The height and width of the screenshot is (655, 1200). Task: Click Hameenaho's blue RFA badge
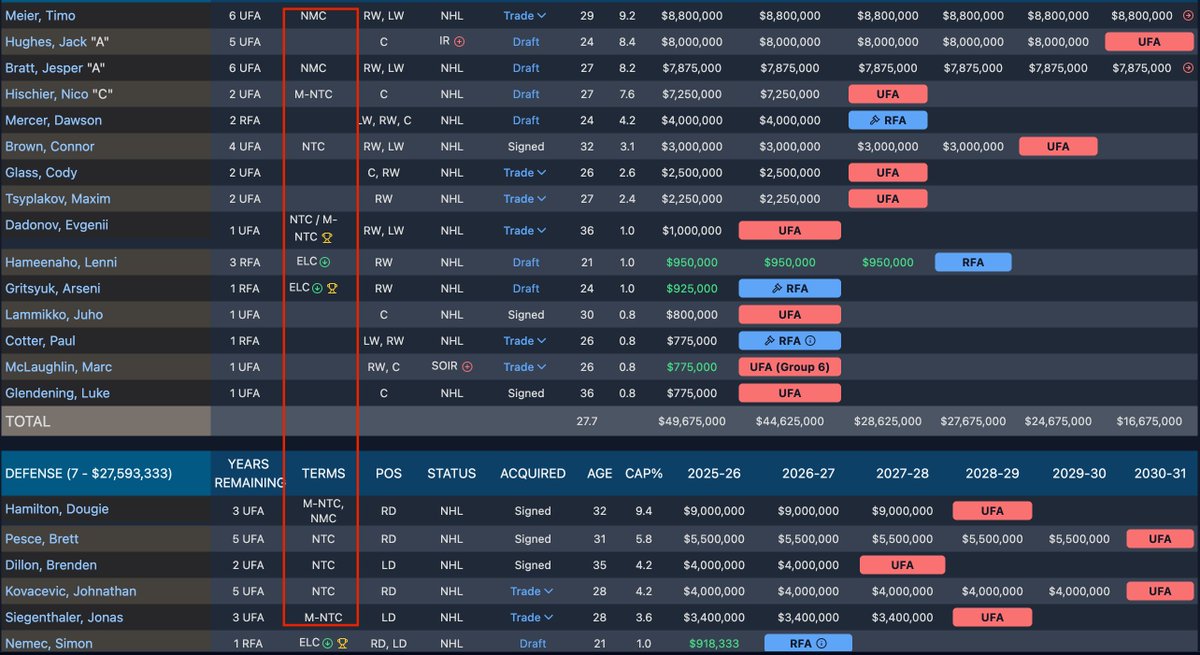point(973,262)
